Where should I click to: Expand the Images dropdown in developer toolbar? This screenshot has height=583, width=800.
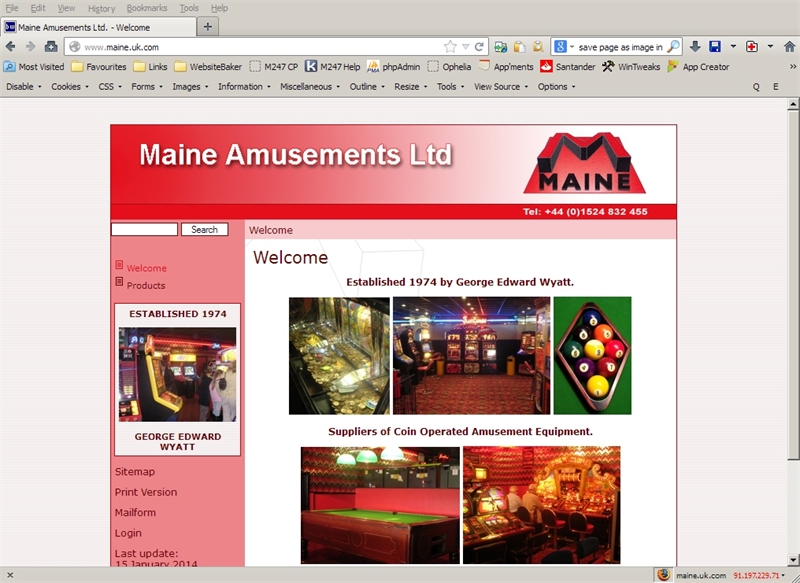190,87
